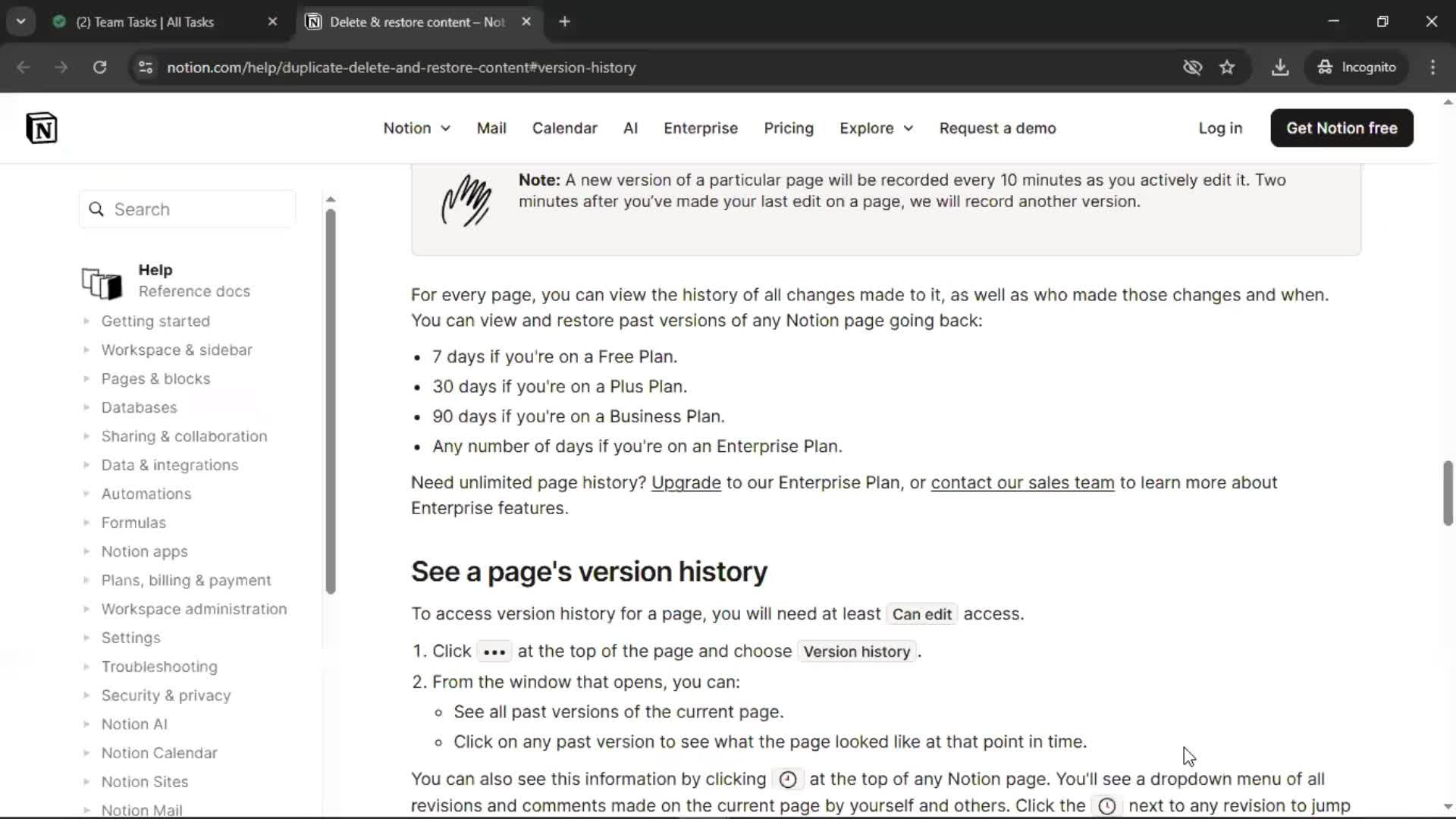The width and height of the screenshot is (1456, 819).
Task: Open Pricing in top navigation
Action: tap(789, 128)
